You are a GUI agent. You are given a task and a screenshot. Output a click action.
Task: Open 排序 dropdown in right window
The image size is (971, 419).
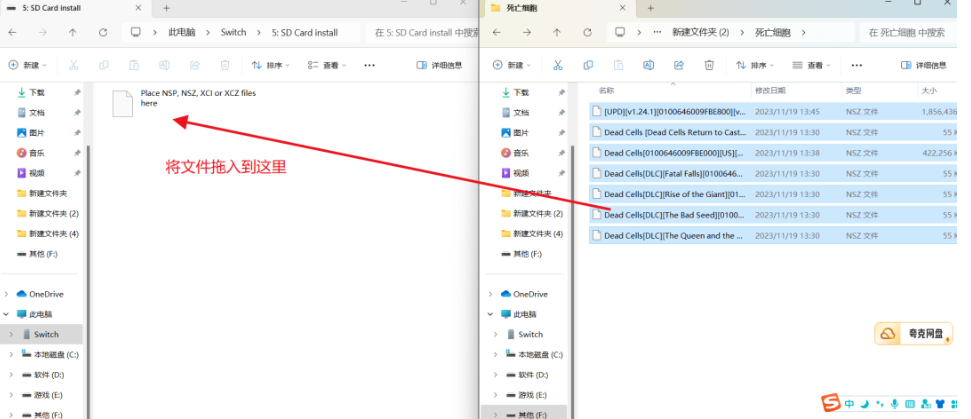(x=754, y=65)
